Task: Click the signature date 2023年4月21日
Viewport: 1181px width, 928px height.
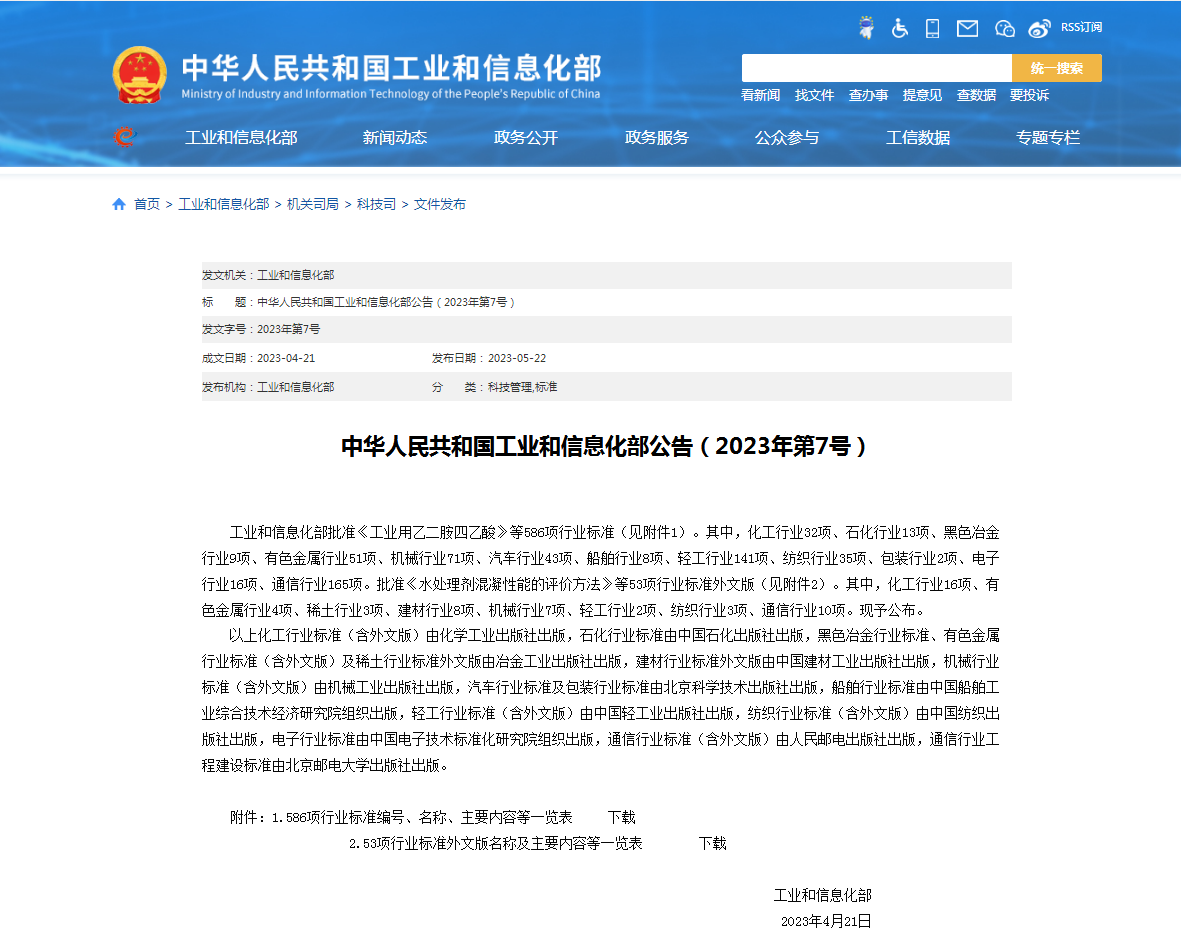Action: [825, 920]
